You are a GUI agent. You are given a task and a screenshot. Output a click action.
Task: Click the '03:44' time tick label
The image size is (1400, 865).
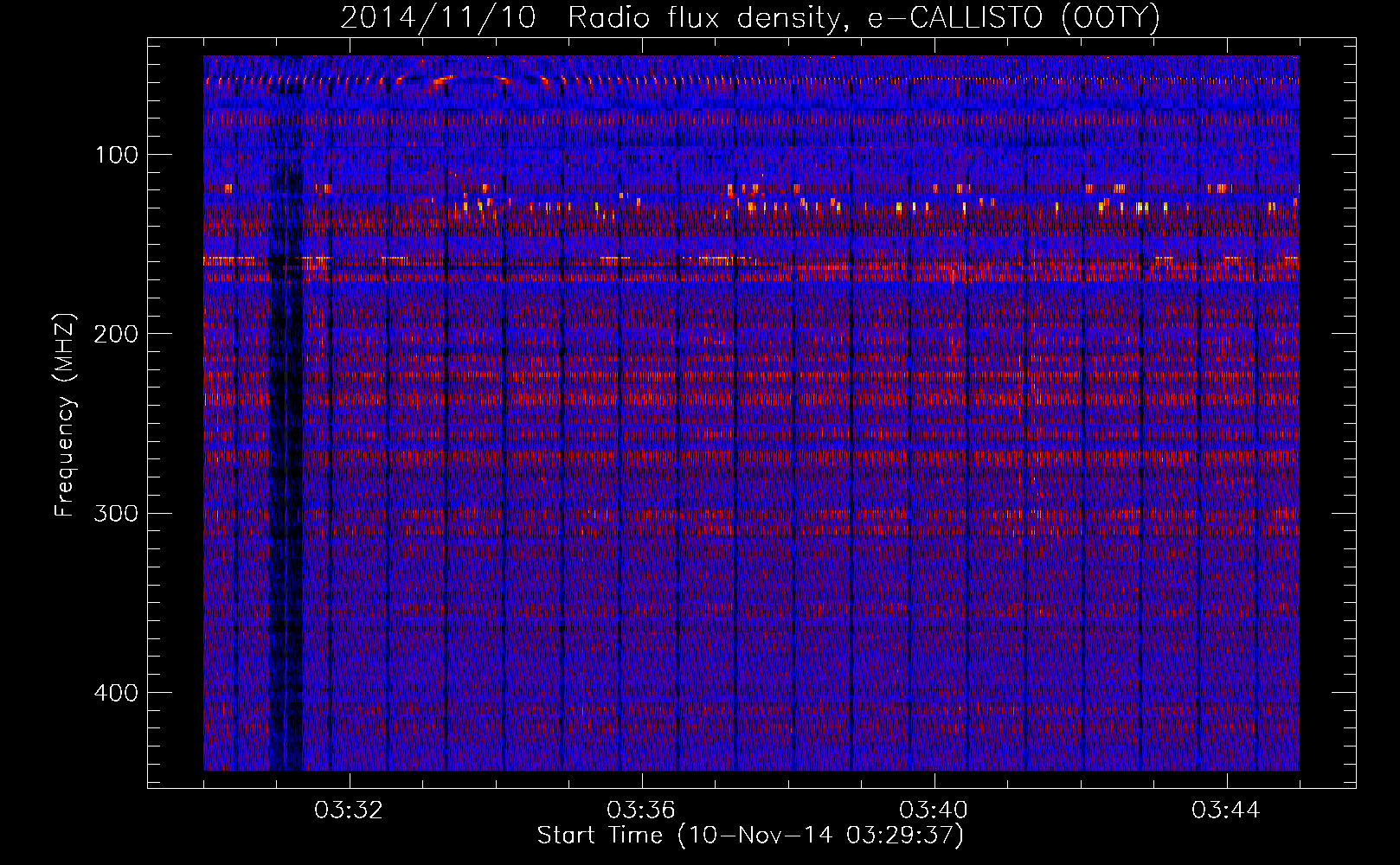click(1226, 811)
